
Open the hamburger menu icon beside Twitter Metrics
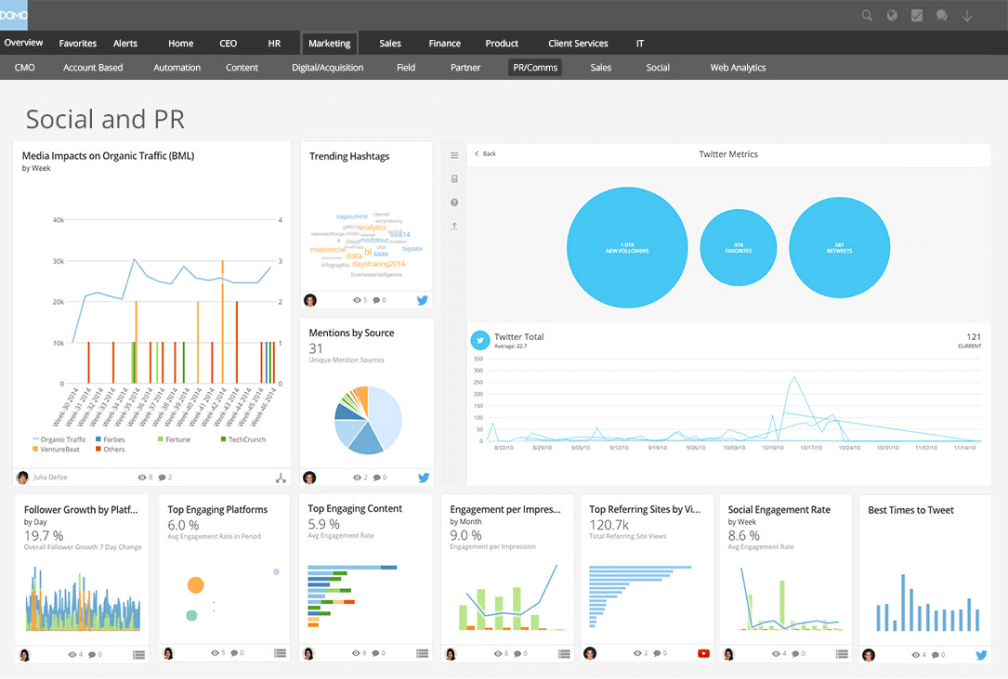point(454,155)
